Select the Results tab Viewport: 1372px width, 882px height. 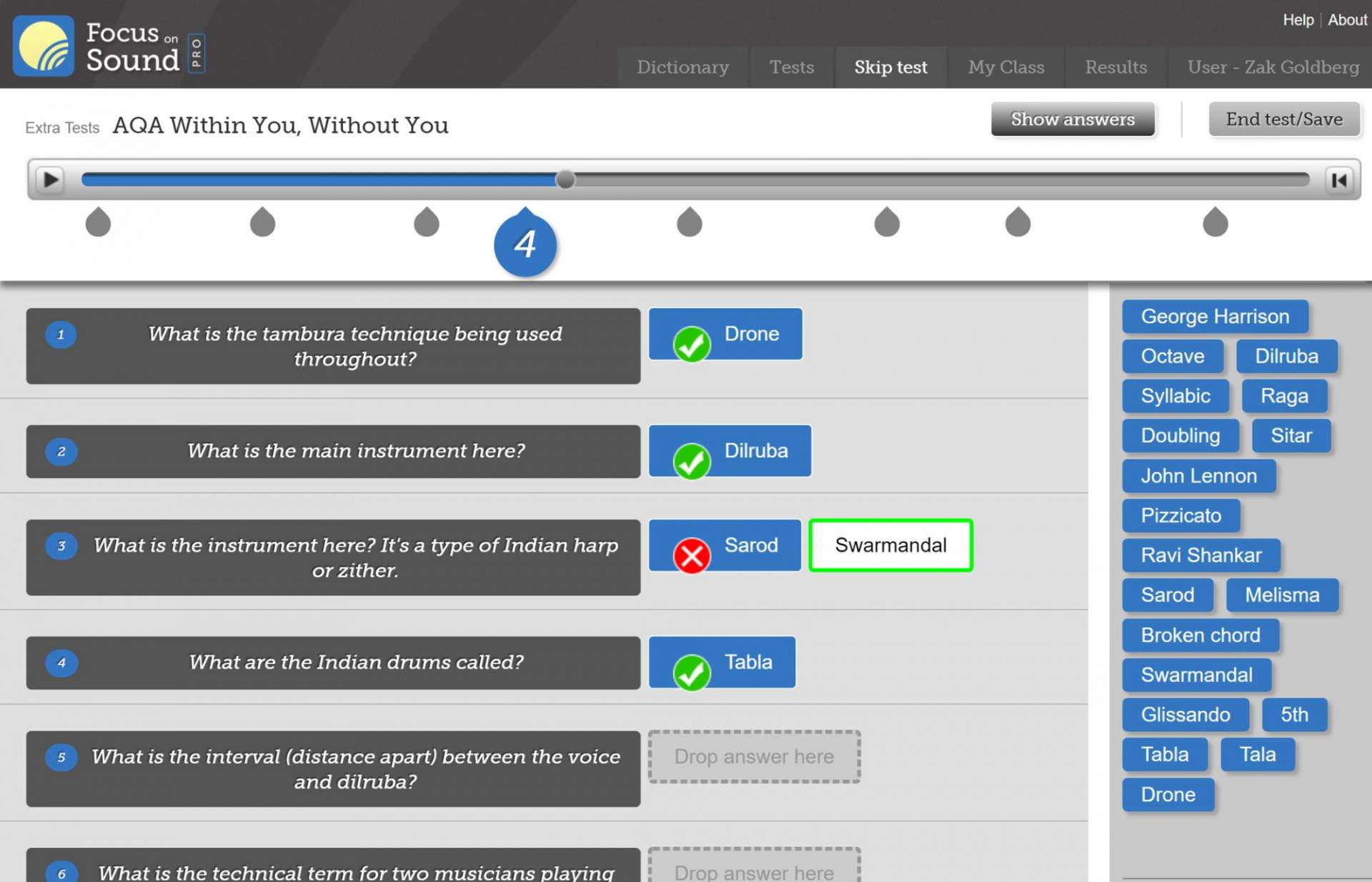point(1116,67)
